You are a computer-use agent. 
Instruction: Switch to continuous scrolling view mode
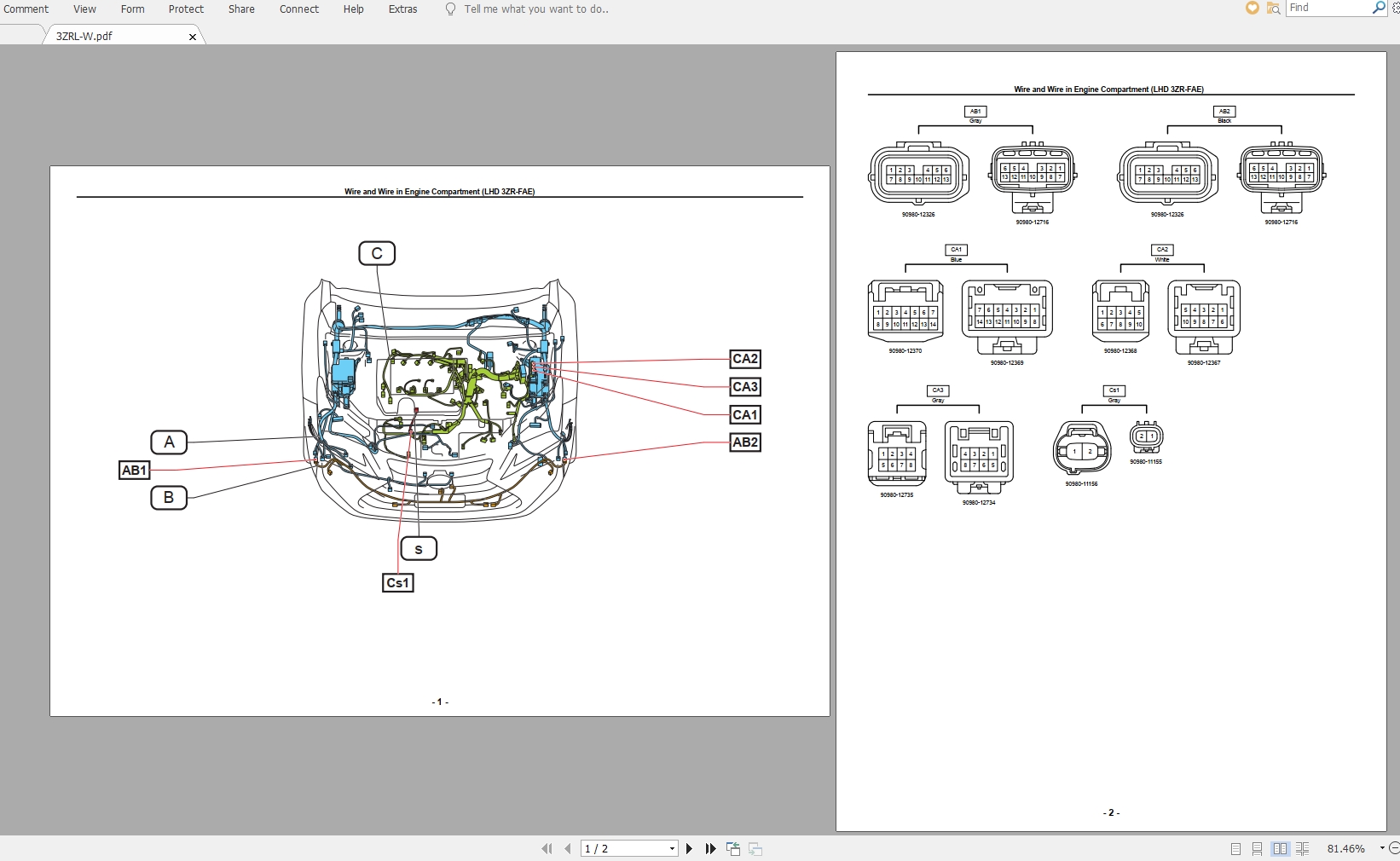tap(1257, 848)
